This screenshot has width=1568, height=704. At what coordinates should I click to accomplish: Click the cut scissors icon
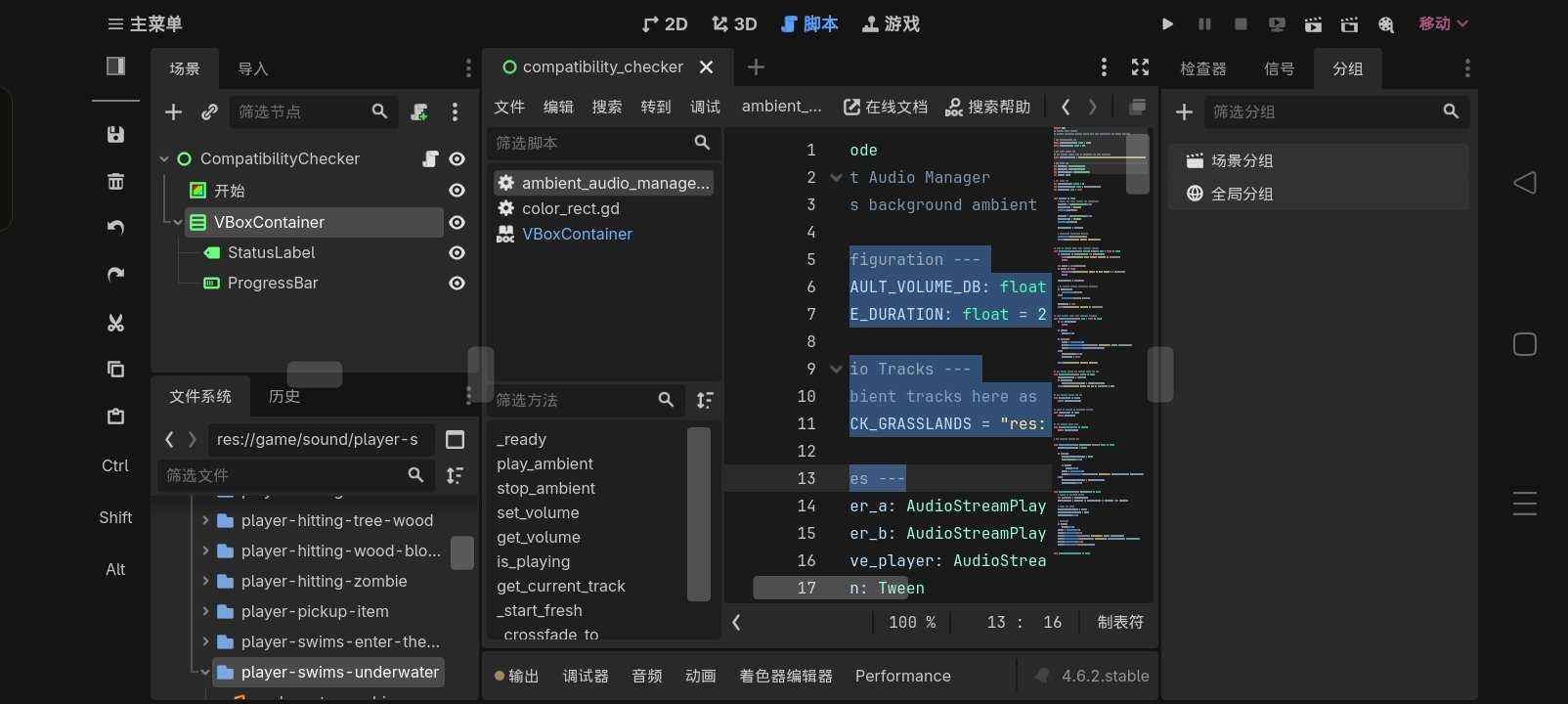pyautogui.click(x=115, y=322)
